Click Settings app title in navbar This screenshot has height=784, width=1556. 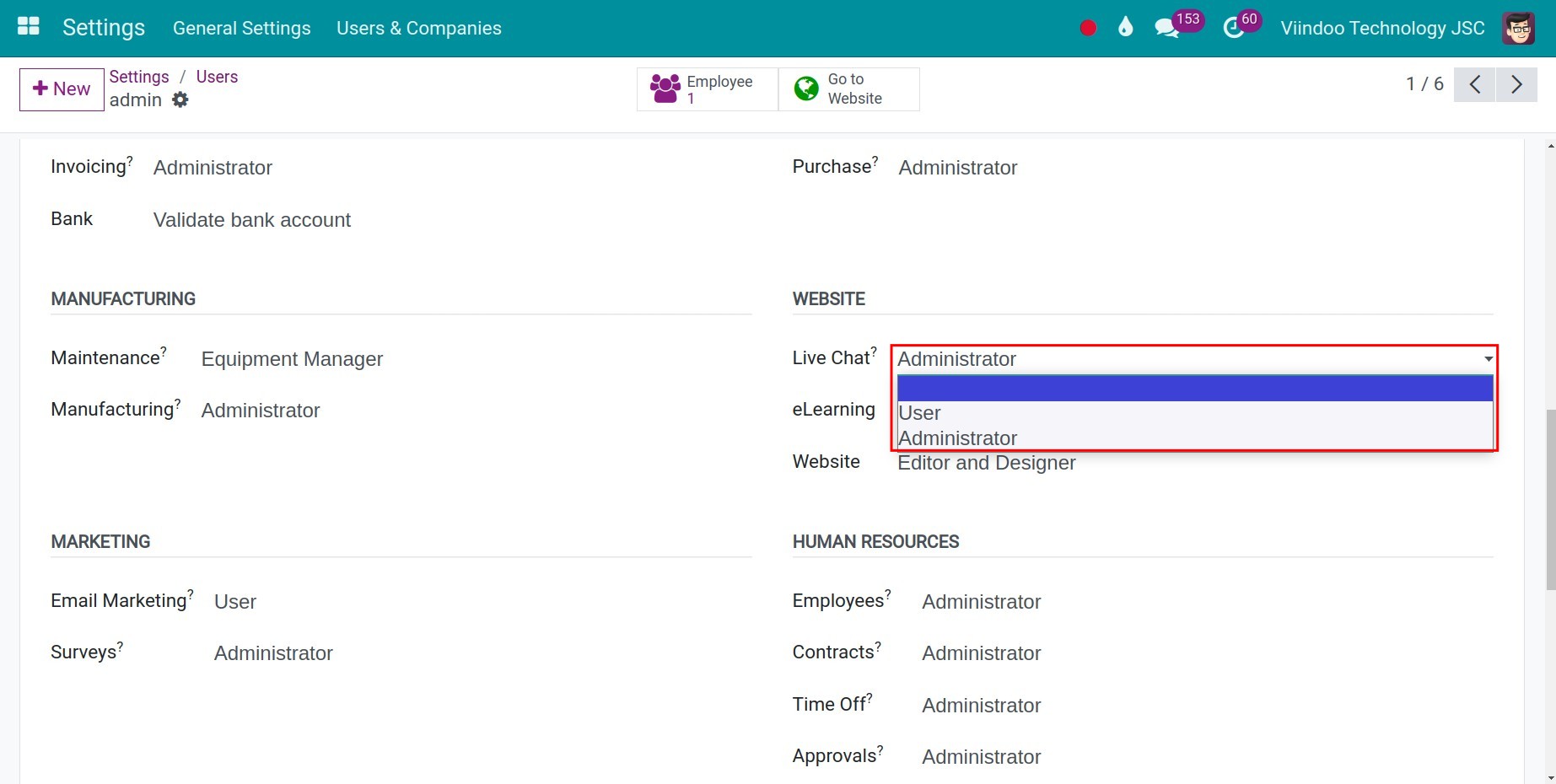pos(104,28)
